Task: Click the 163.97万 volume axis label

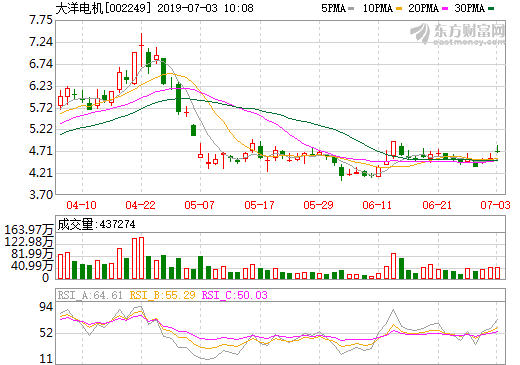Action: 29,230
